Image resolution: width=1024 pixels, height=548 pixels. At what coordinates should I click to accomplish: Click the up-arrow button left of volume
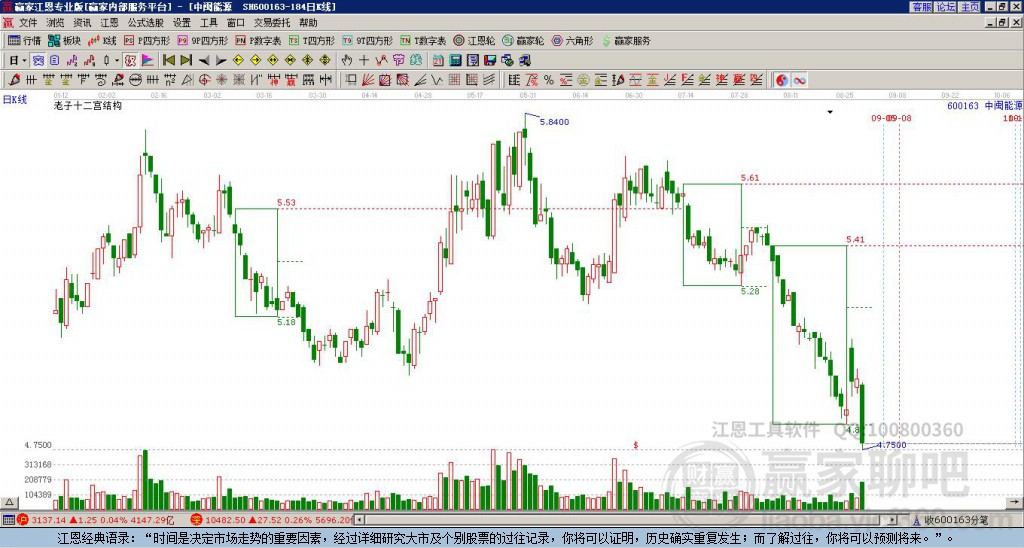9,502
